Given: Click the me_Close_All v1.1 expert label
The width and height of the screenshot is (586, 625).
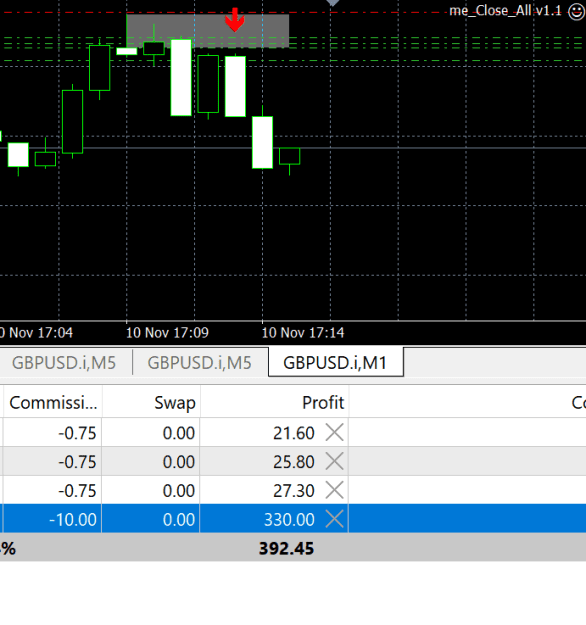Looking at the screenshot, I should tap(505, 11).
